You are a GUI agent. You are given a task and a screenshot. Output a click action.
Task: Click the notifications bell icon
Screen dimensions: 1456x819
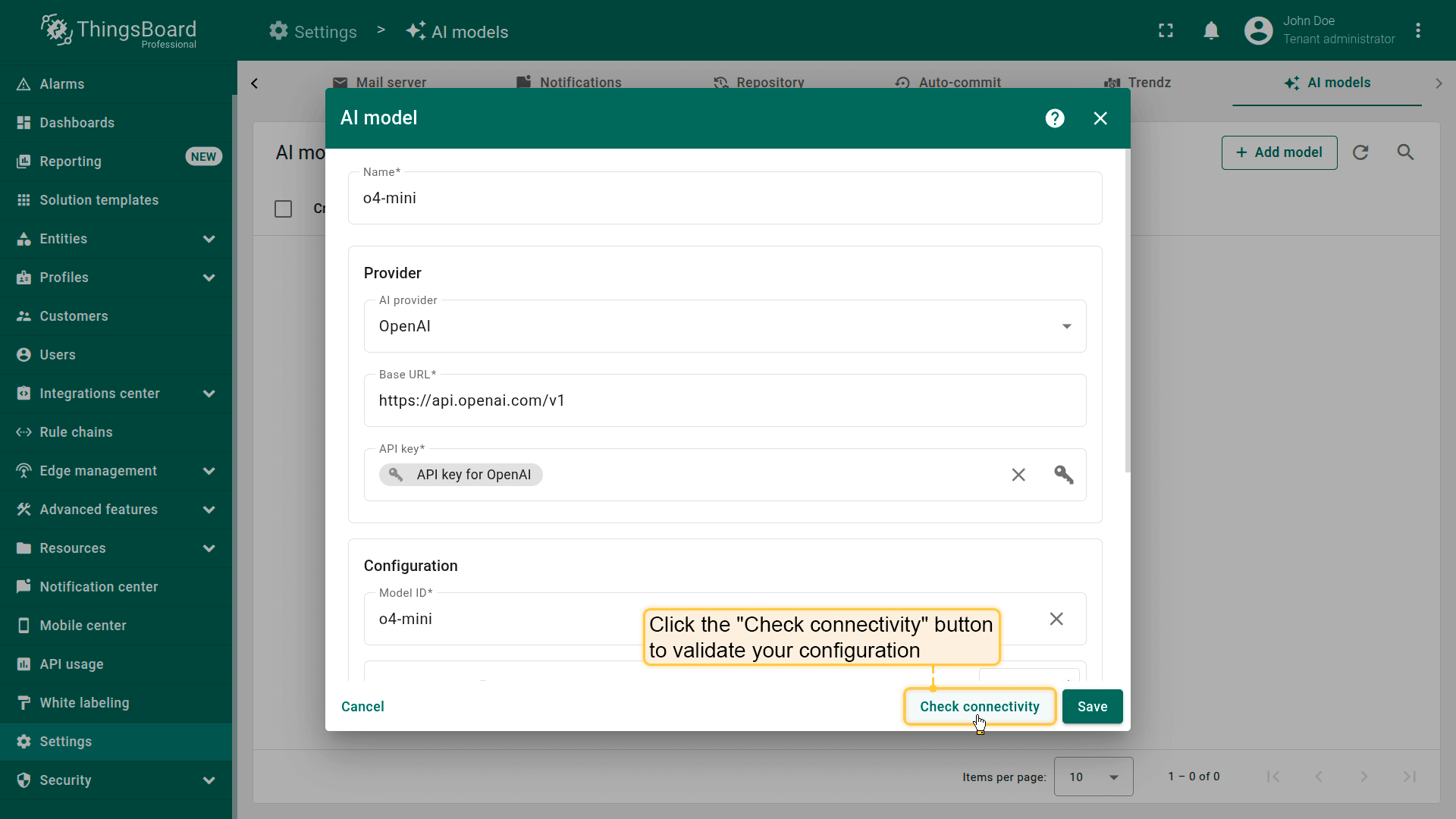[x=1211, y=31]
